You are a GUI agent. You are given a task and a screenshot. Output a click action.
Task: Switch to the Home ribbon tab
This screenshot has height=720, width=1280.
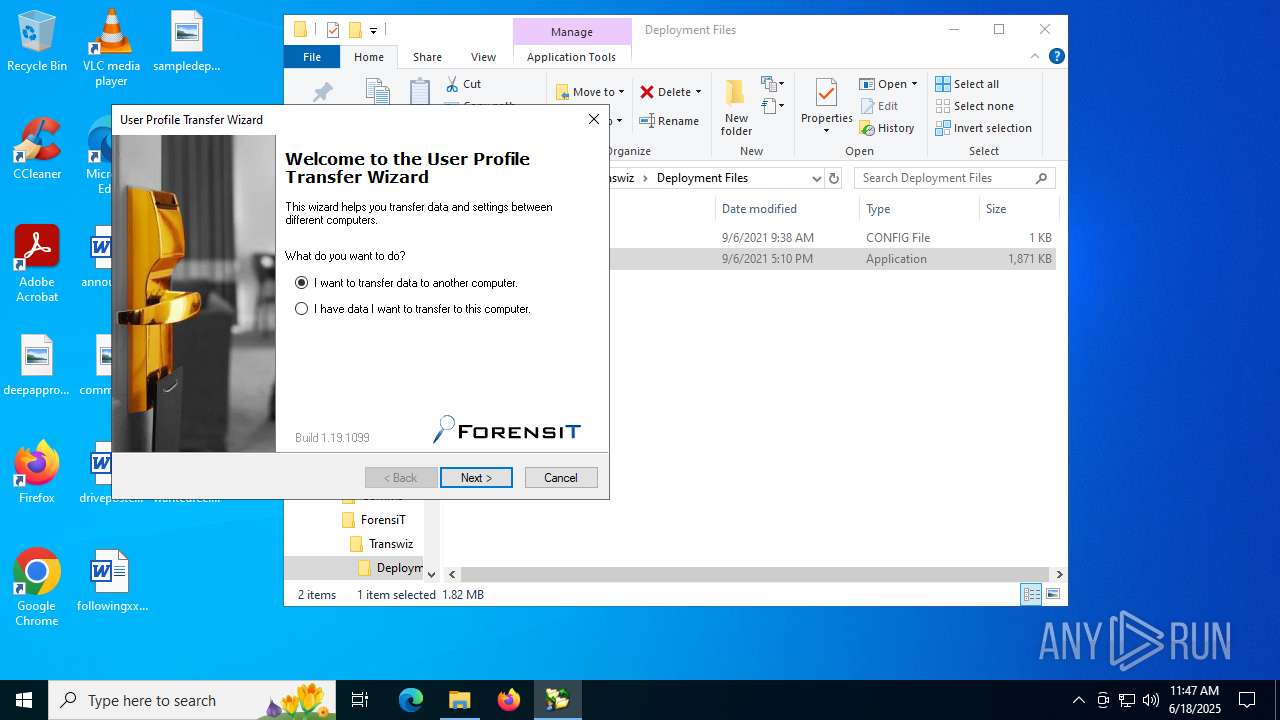[x=369, y=57]
